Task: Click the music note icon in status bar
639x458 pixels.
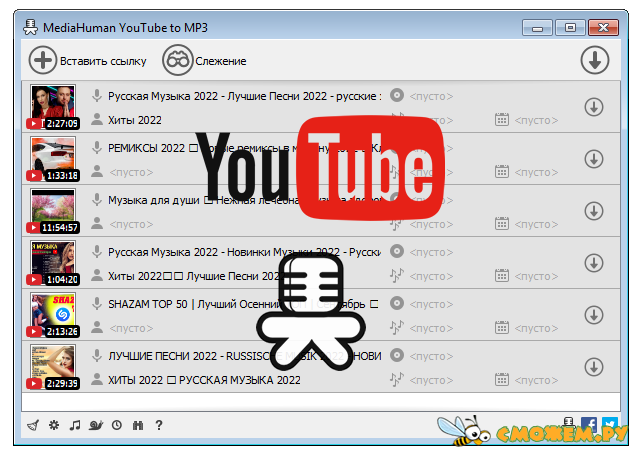Action: (75, 425)
